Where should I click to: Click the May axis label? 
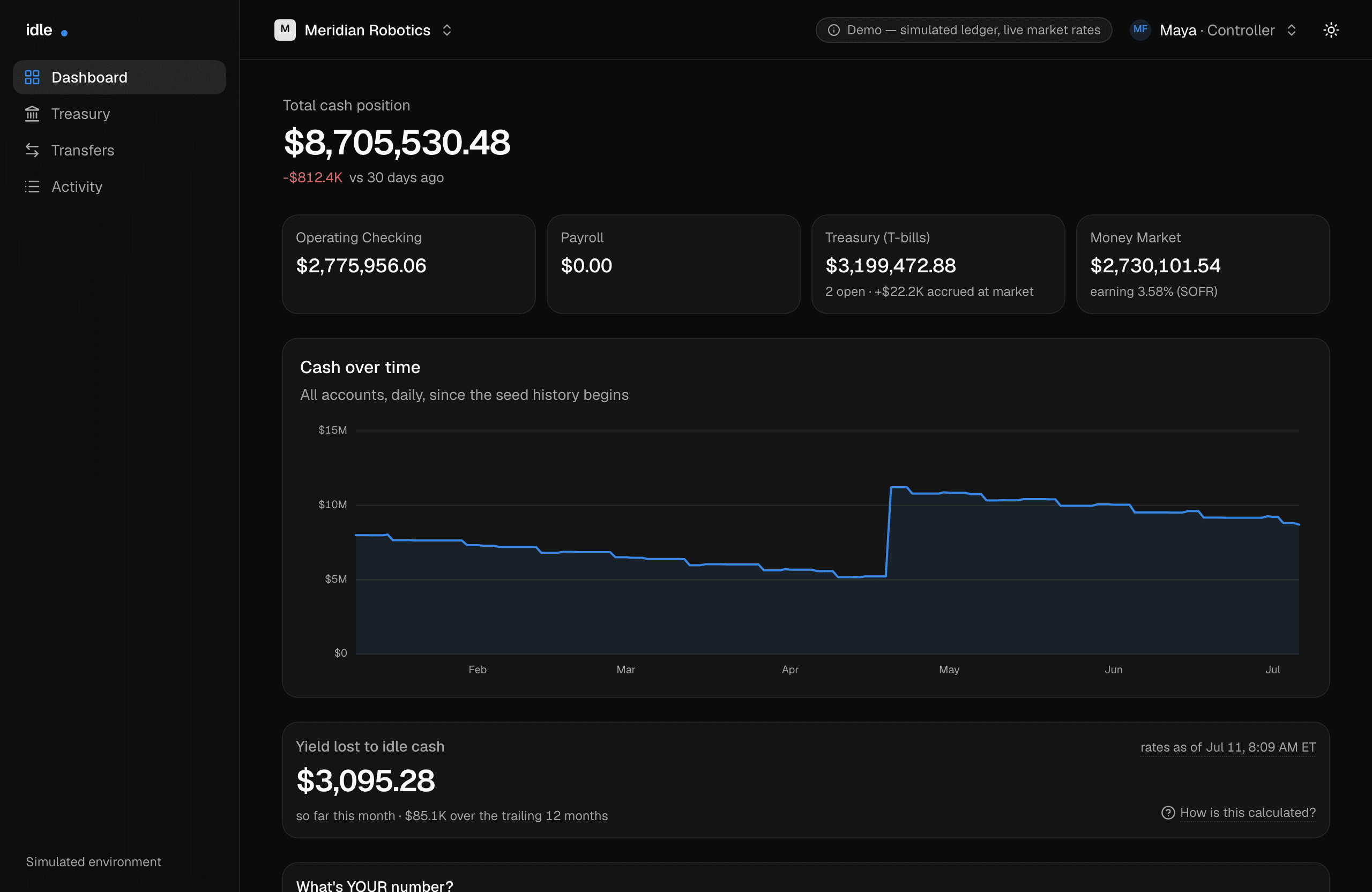point(949,670)
